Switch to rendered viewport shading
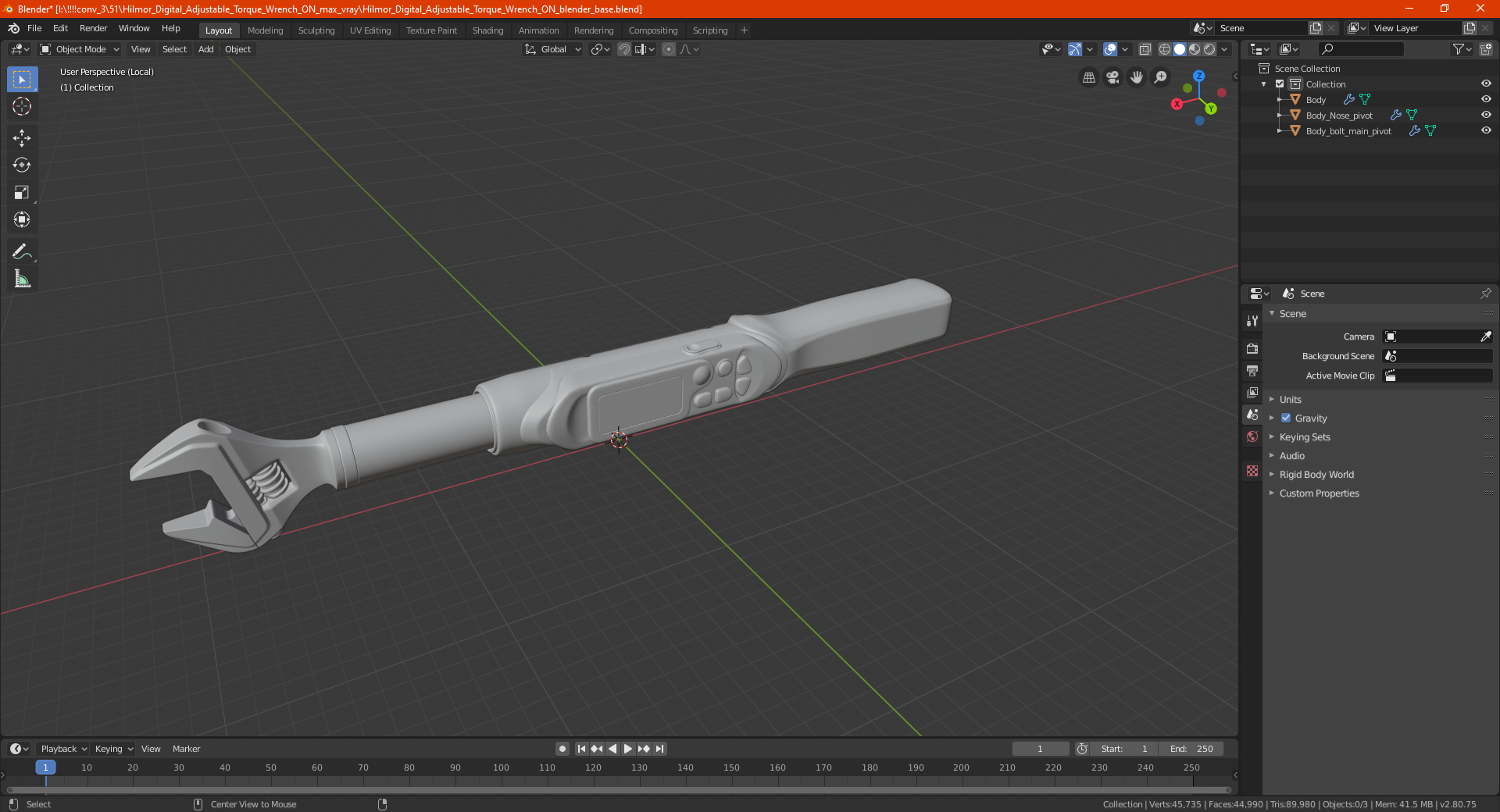 click(1209, 49)
